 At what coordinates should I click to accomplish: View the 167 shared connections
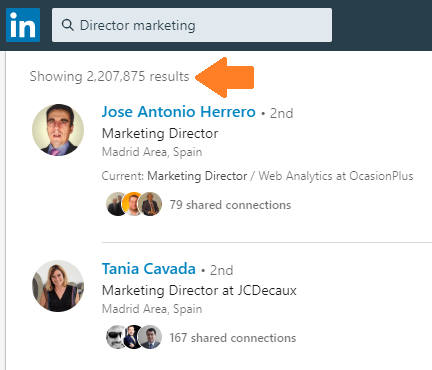coord(233,338)
